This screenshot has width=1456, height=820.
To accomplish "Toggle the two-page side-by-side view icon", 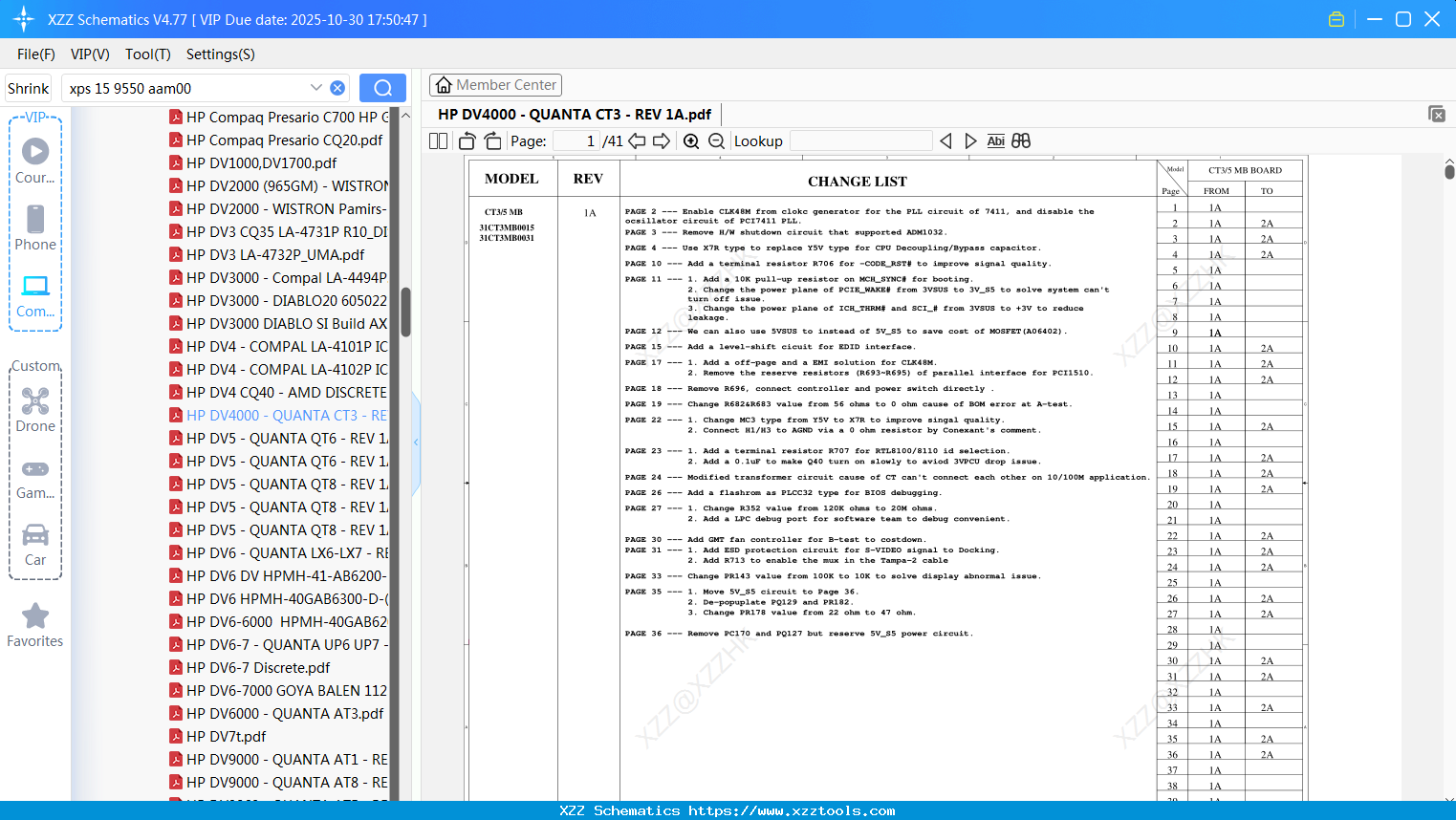I will pyautogui.click(x=438, y=140).
